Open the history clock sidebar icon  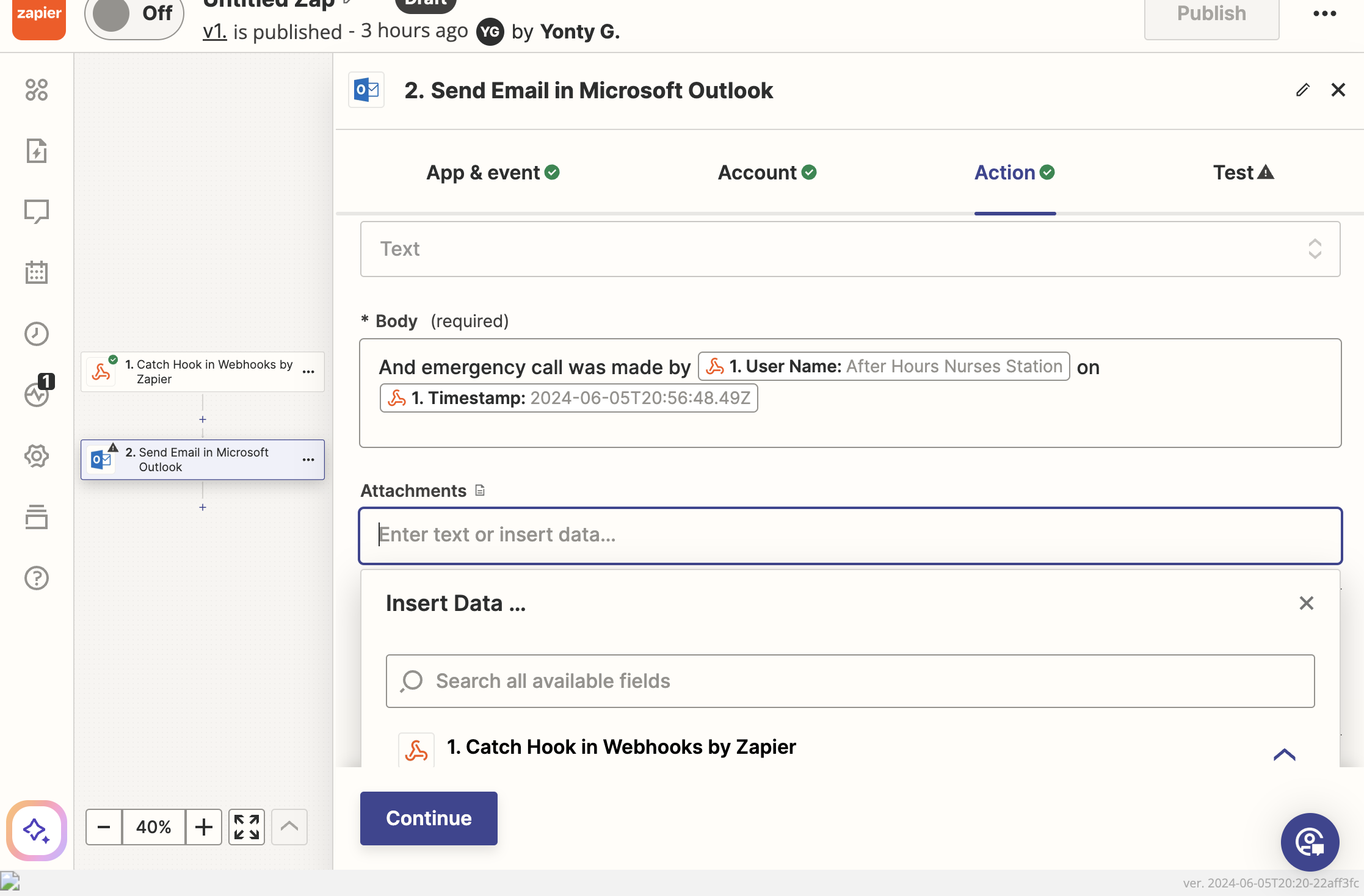(x=37, y=334)
